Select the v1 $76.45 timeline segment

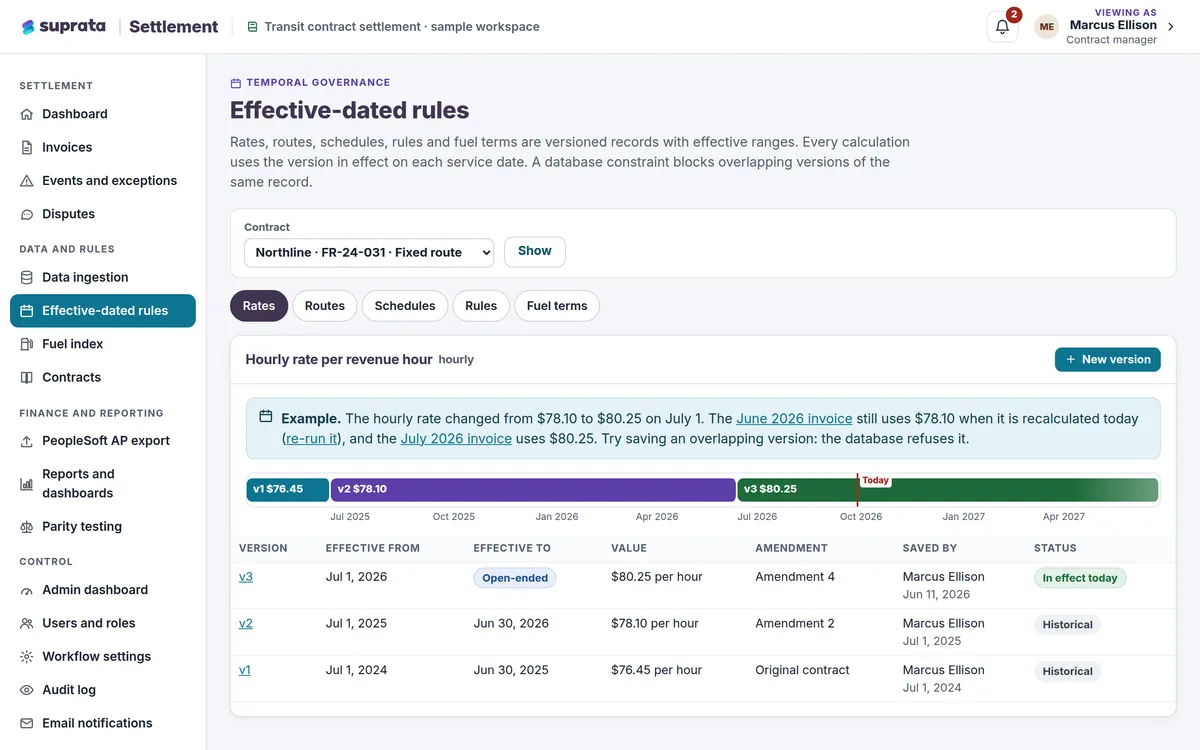(x=288, y=490)
